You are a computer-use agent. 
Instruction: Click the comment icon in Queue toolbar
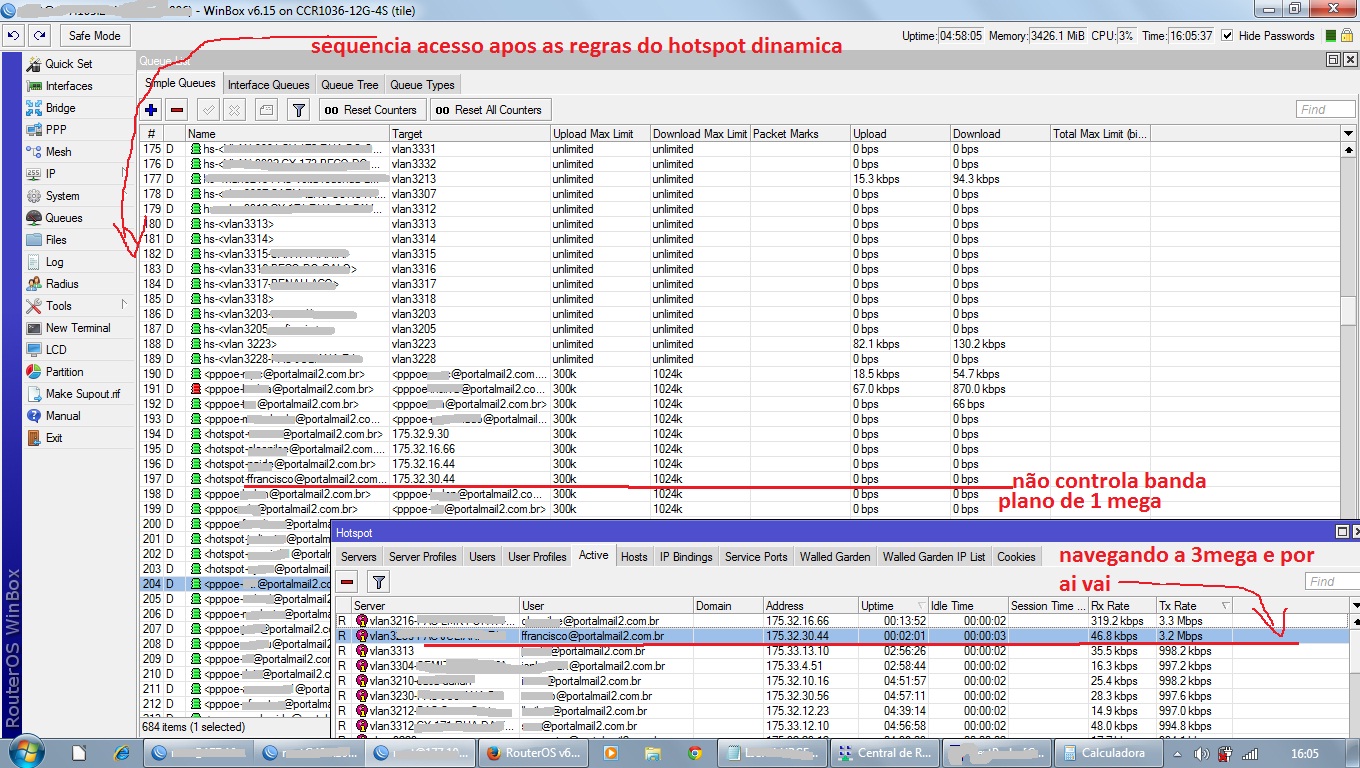[x=266, y=110]
